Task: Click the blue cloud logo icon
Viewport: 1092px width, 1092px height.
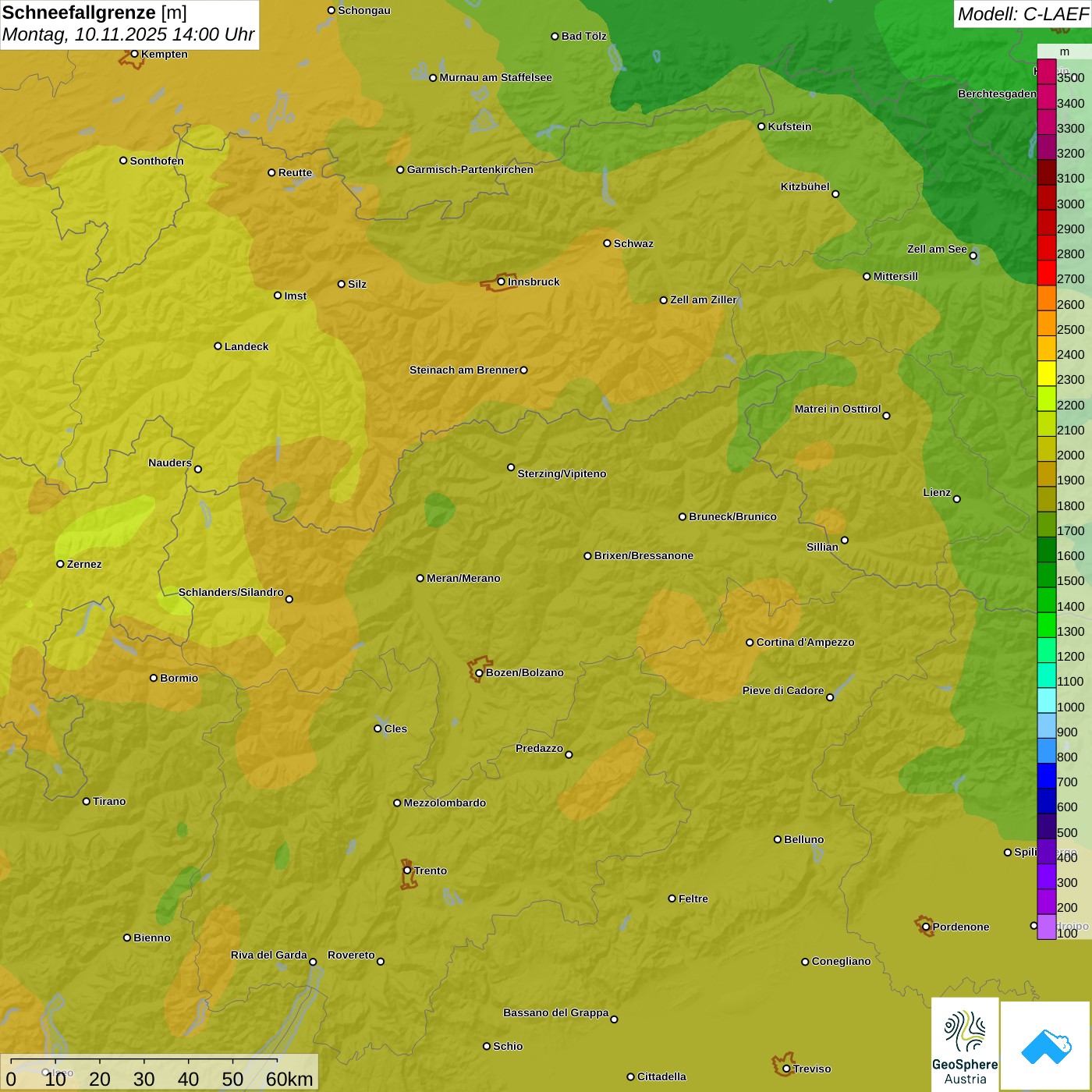Action: (x=1046, y=1046)
